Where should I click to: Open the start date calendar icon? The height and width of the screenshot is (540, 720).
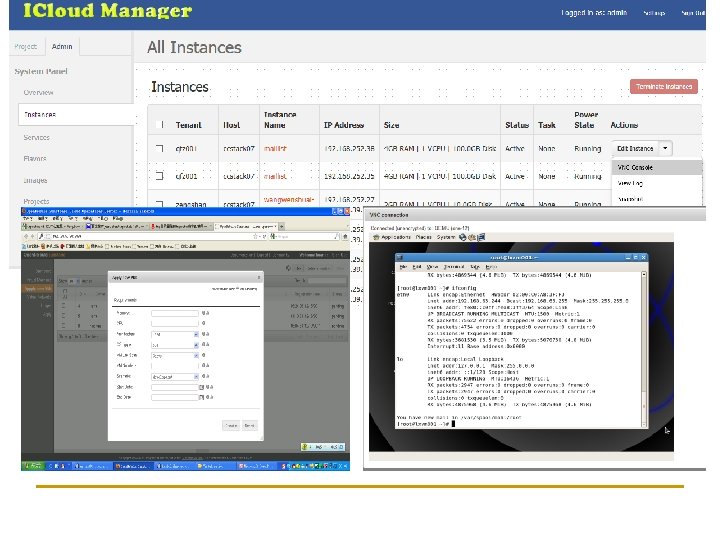point(201,387)
